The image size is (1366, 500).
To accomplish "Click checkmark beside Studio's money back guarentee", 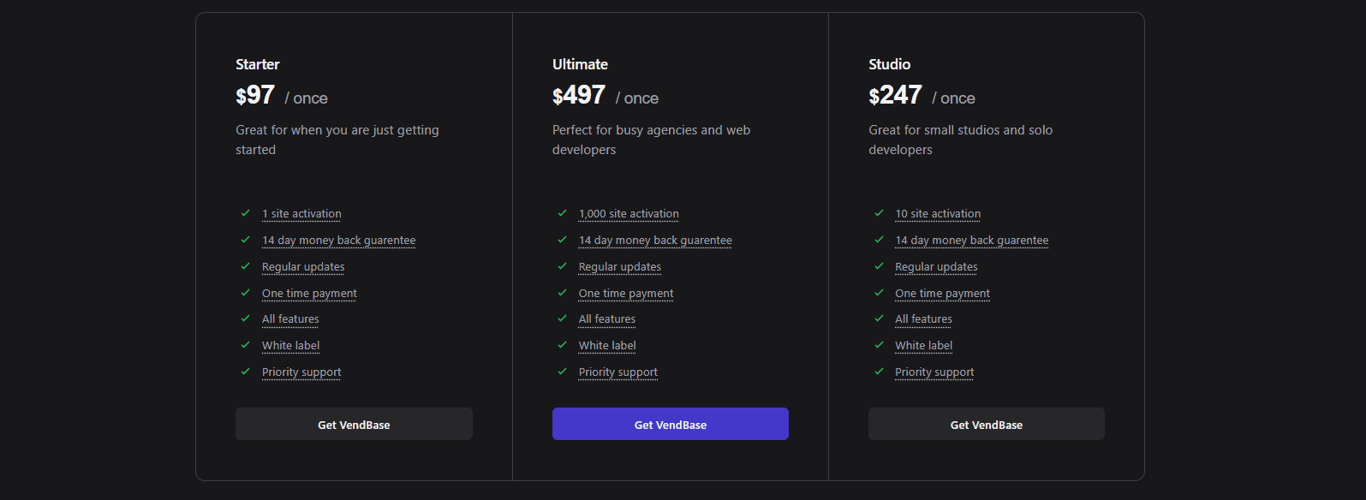I will click(x=879, y=239).
